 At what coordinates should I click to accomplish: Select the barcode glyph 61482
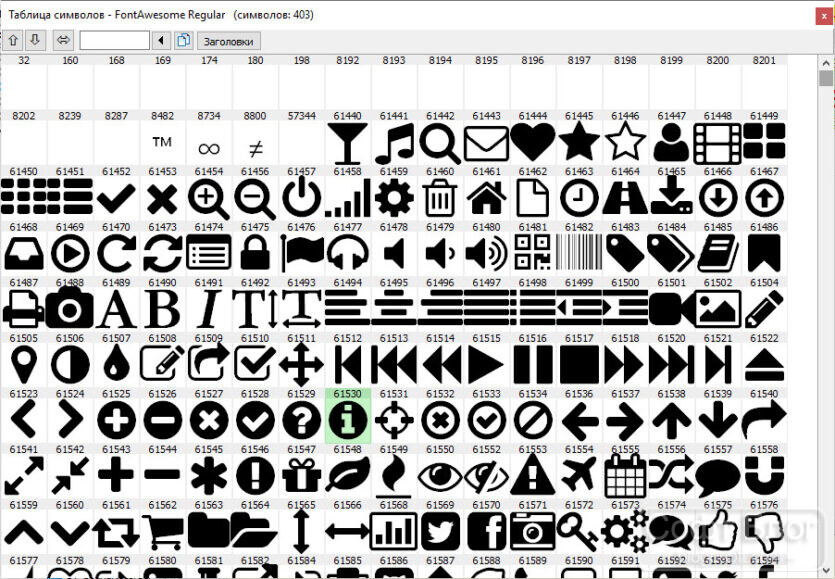click(579, 254)
